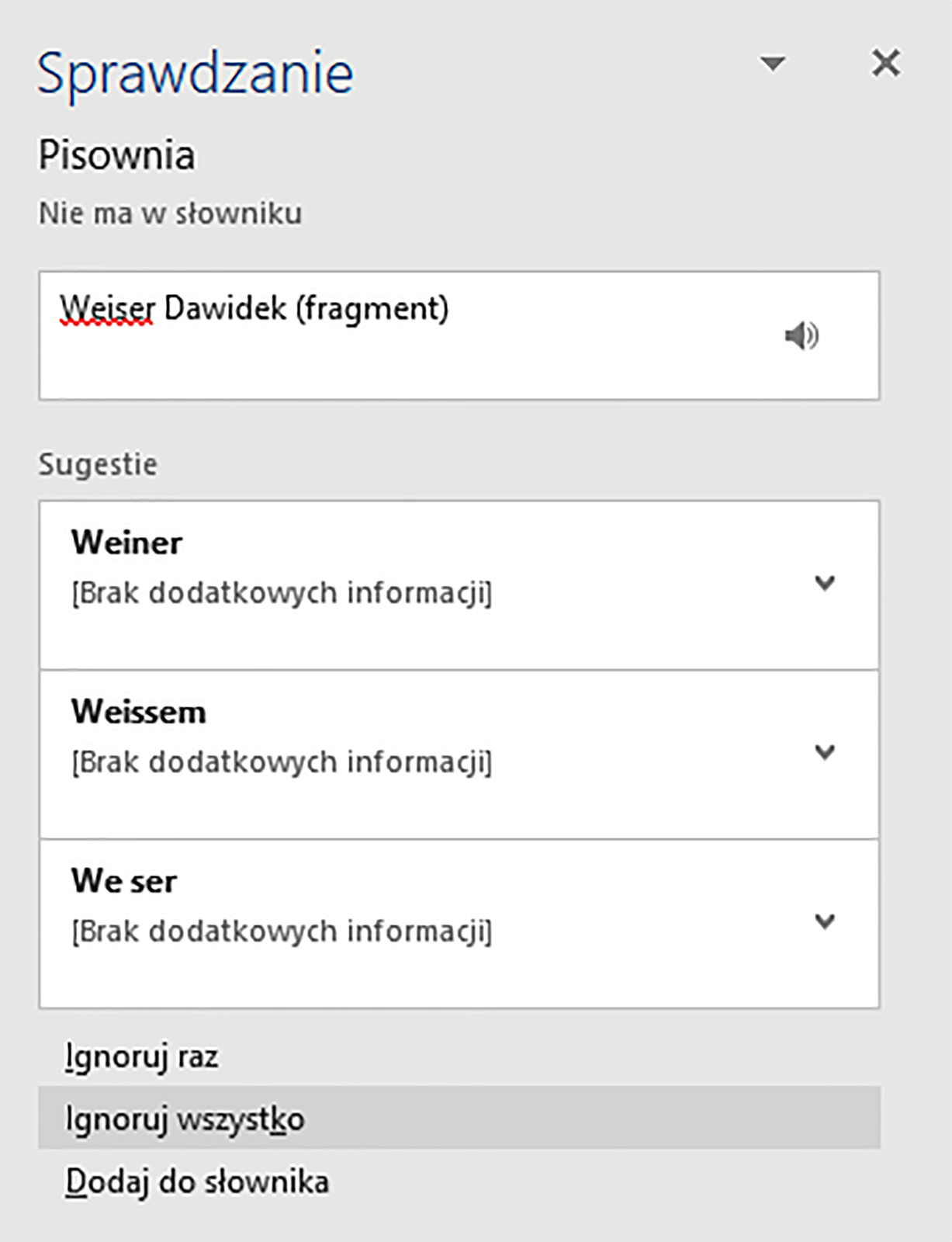Image resolution: width=952 pixels, height=1242 pixels.
Task: Click the underlined word Weiser
Action: 107,309
